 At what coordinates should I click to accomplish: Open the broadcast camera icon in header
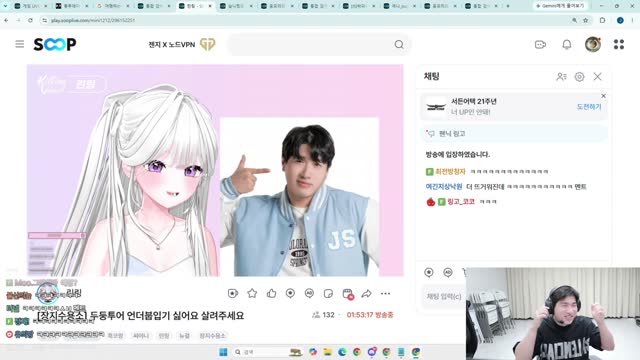point(540,44)
